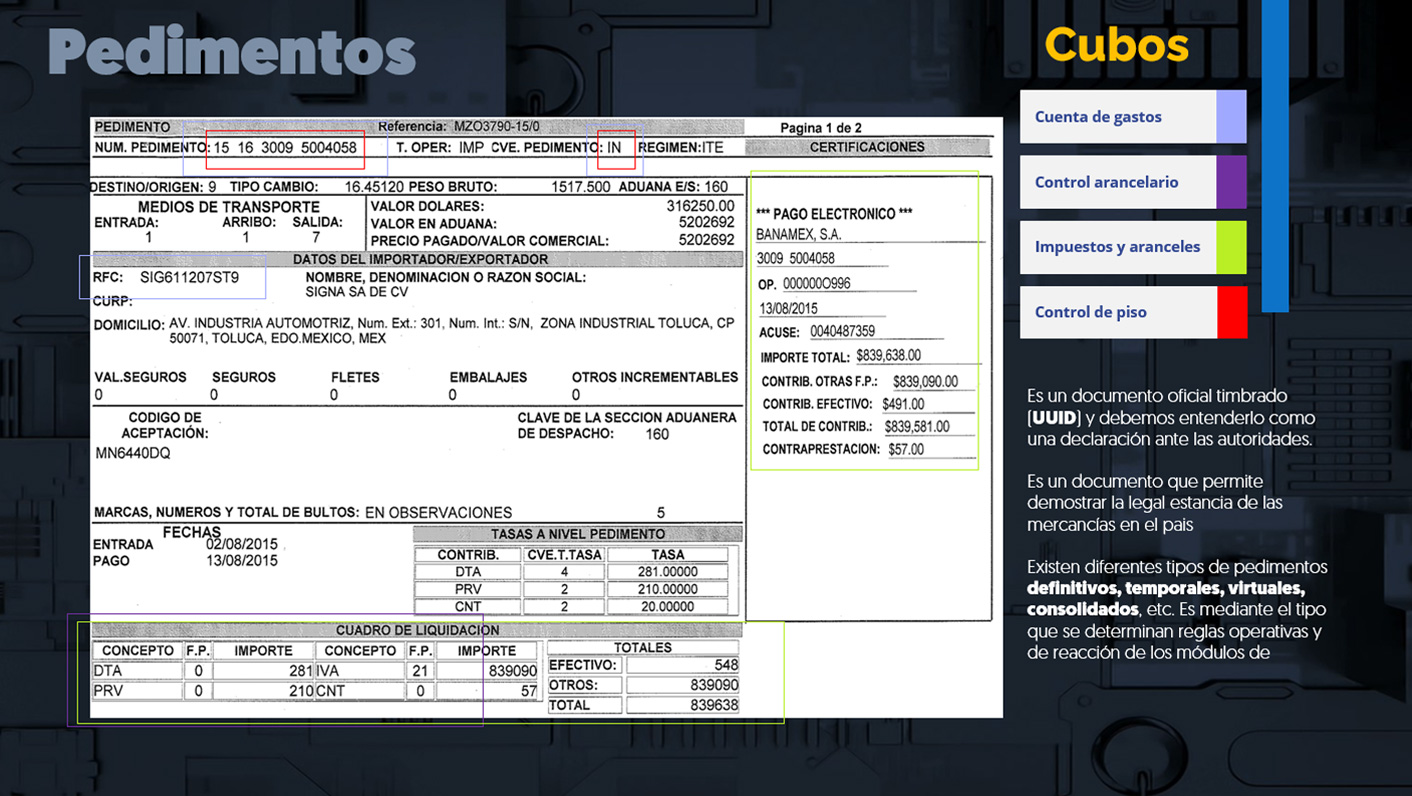Click the Cubos header label
This screenshot has height=796, width=1412.
click(x=1116, y=44)
